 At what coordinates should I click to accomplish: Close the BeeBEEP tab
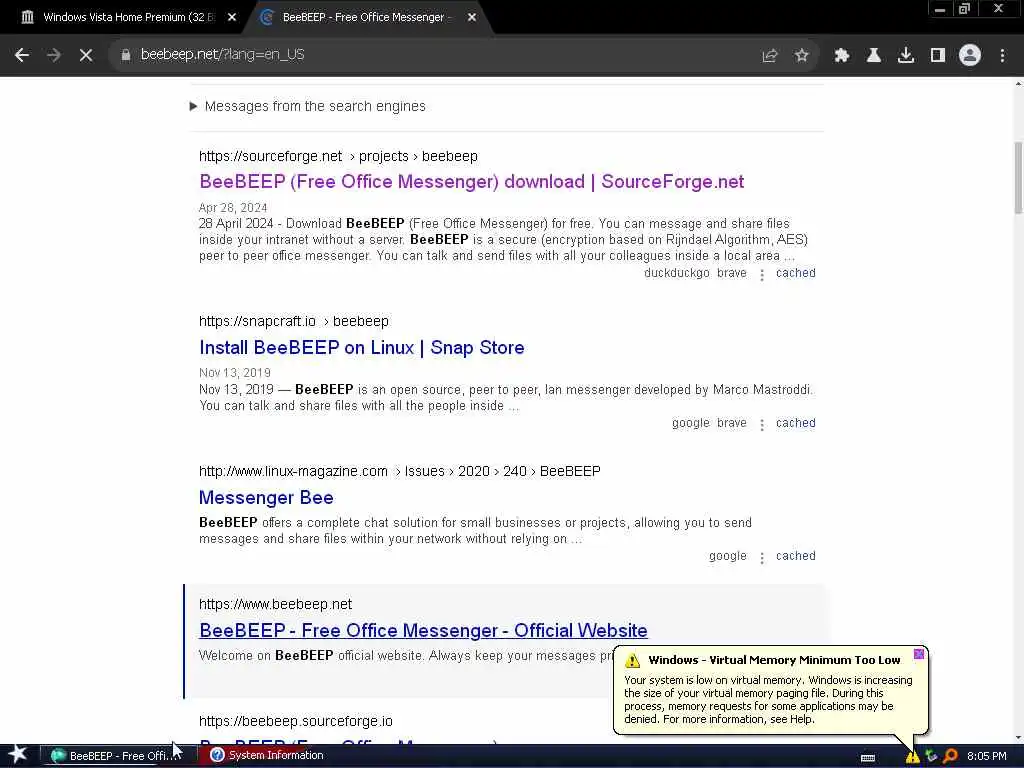click(x=472, y=18)
